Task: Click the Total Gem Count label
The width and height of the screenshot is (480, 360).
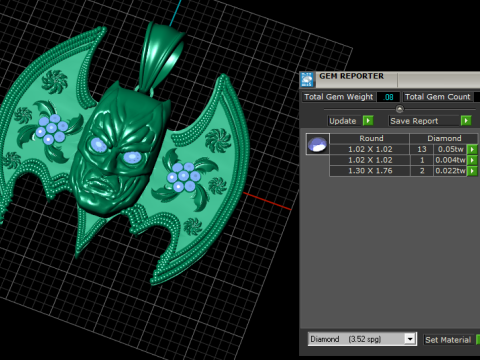Action: pyautogui.click(x=438, y=97)
